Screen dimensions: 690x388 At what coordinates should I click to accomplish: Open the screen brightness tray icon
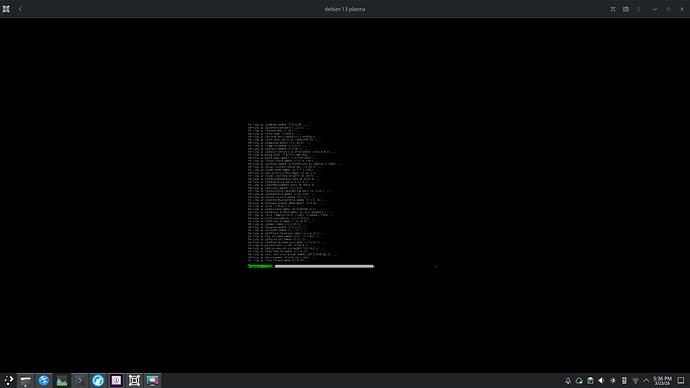[x=613, y=381]
